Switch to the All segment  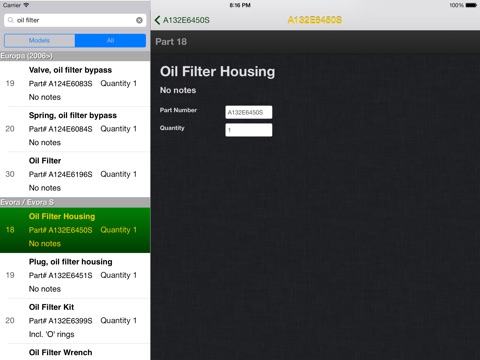click(x=110, y=40)
